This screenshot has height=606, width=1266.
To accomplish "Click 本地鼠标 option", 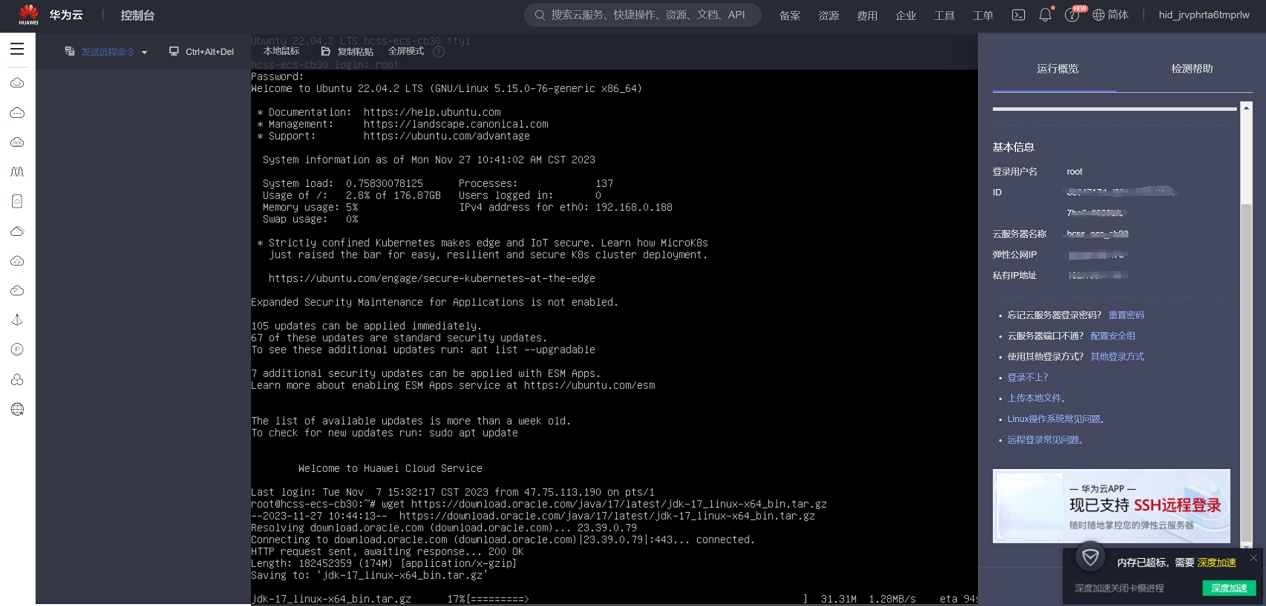I will click(281, 51).
